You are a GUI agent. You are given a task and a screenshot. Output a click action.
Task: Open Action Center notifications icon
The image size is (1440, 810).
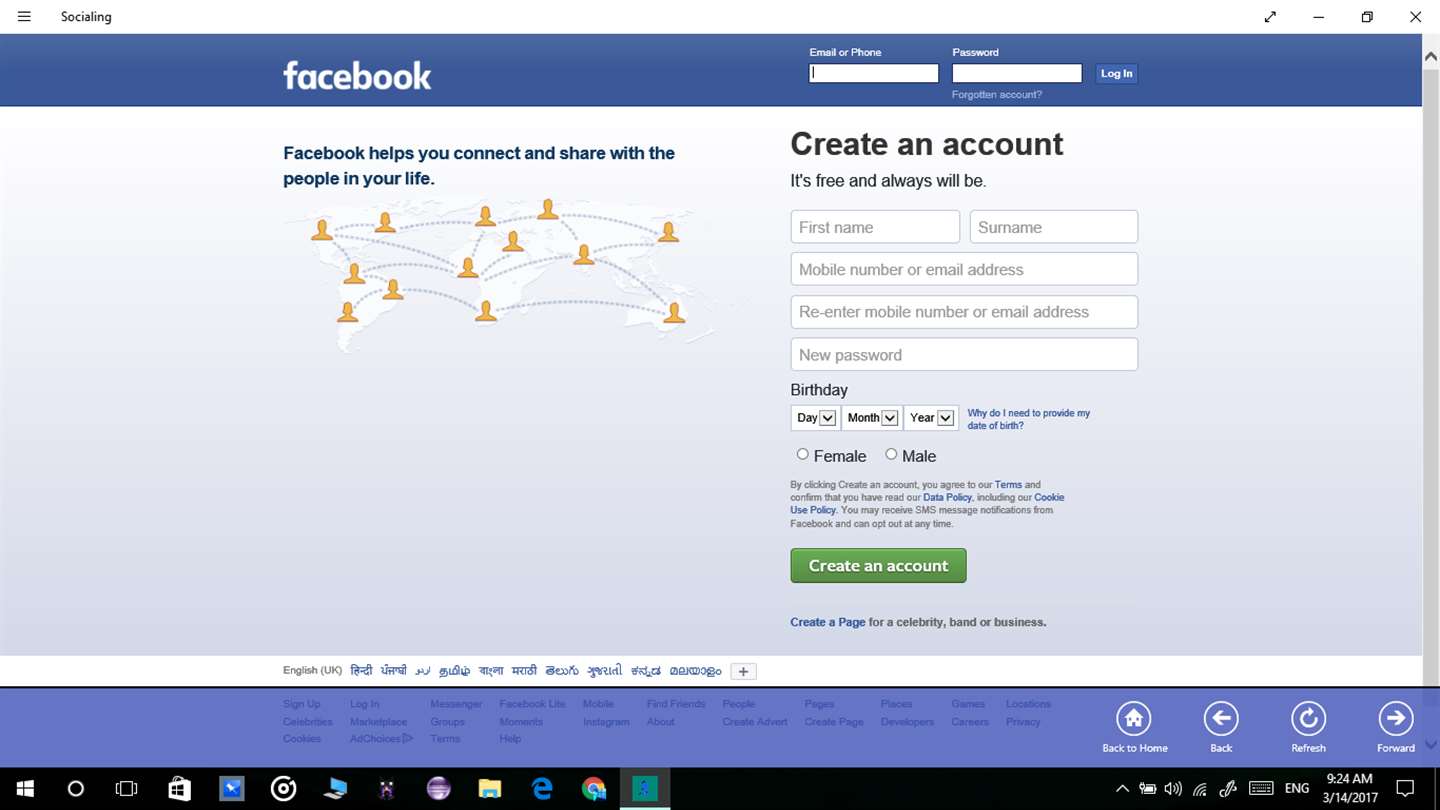point(1405,789)
